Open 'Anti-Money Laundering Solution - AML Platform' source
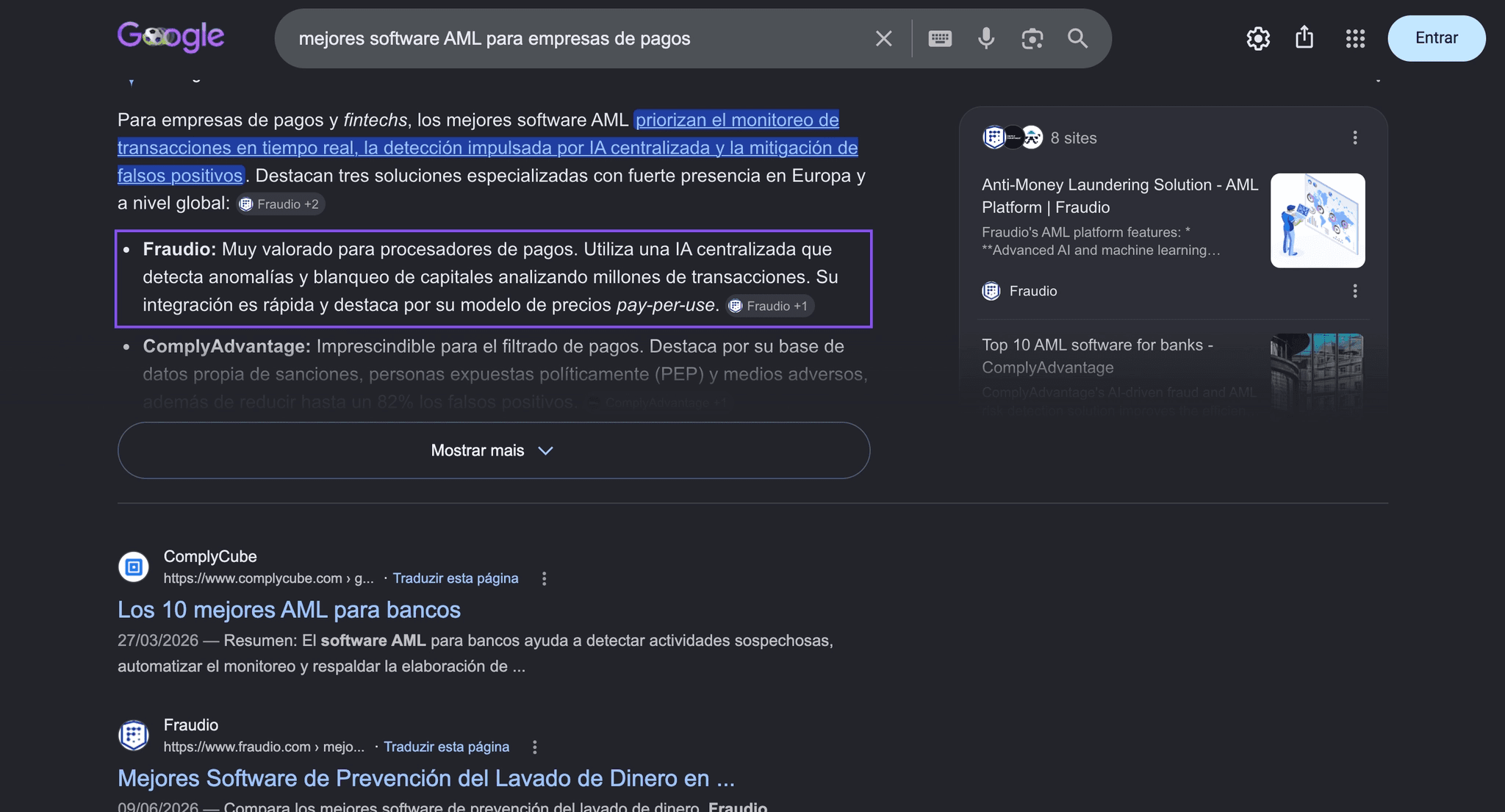The height and width of the screenshot is (812, 1505). pos(1120,195)
